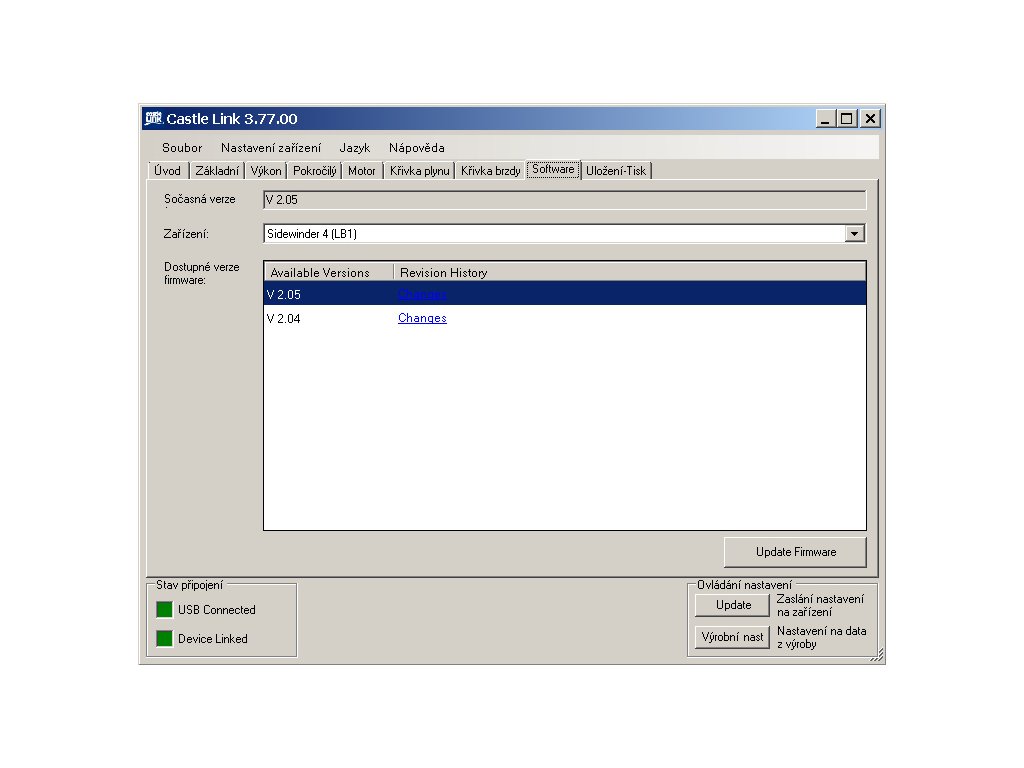Minimize the Castle Link window
This screenshot has width=1024, height=768.
pyautogui.click(x=825, y=118)
